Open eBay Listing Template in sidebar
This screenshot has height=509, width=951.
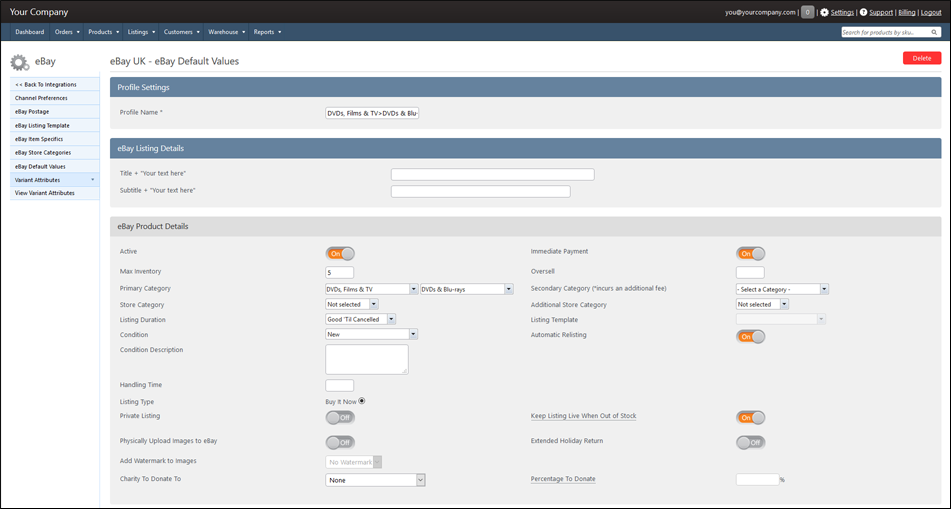coord(55,126)
